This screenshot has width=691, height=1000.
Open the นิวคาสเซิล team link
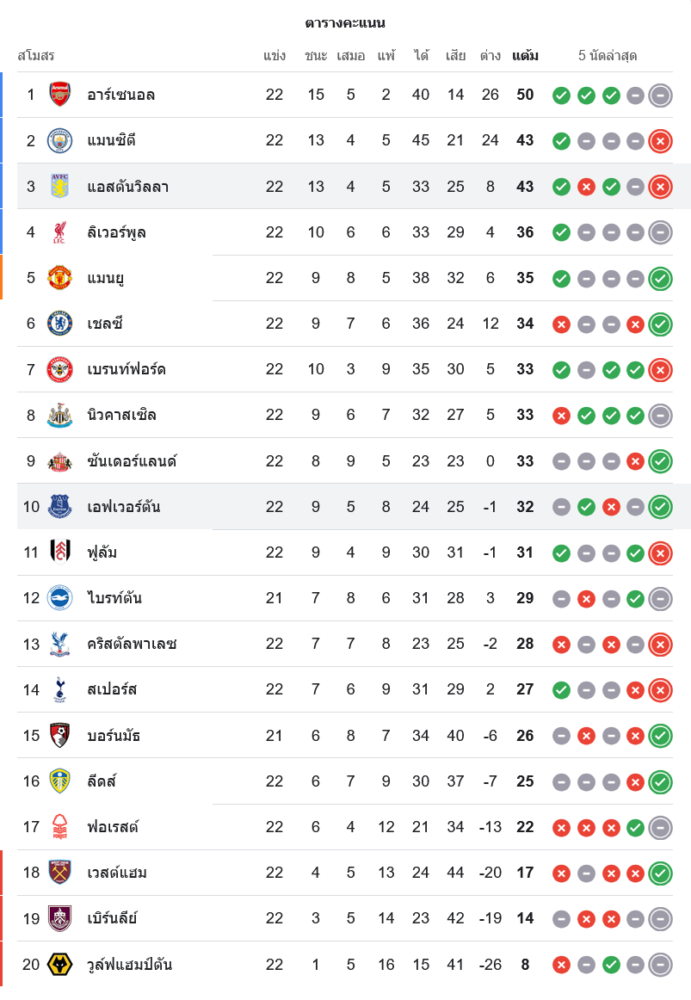click(121, 415)
